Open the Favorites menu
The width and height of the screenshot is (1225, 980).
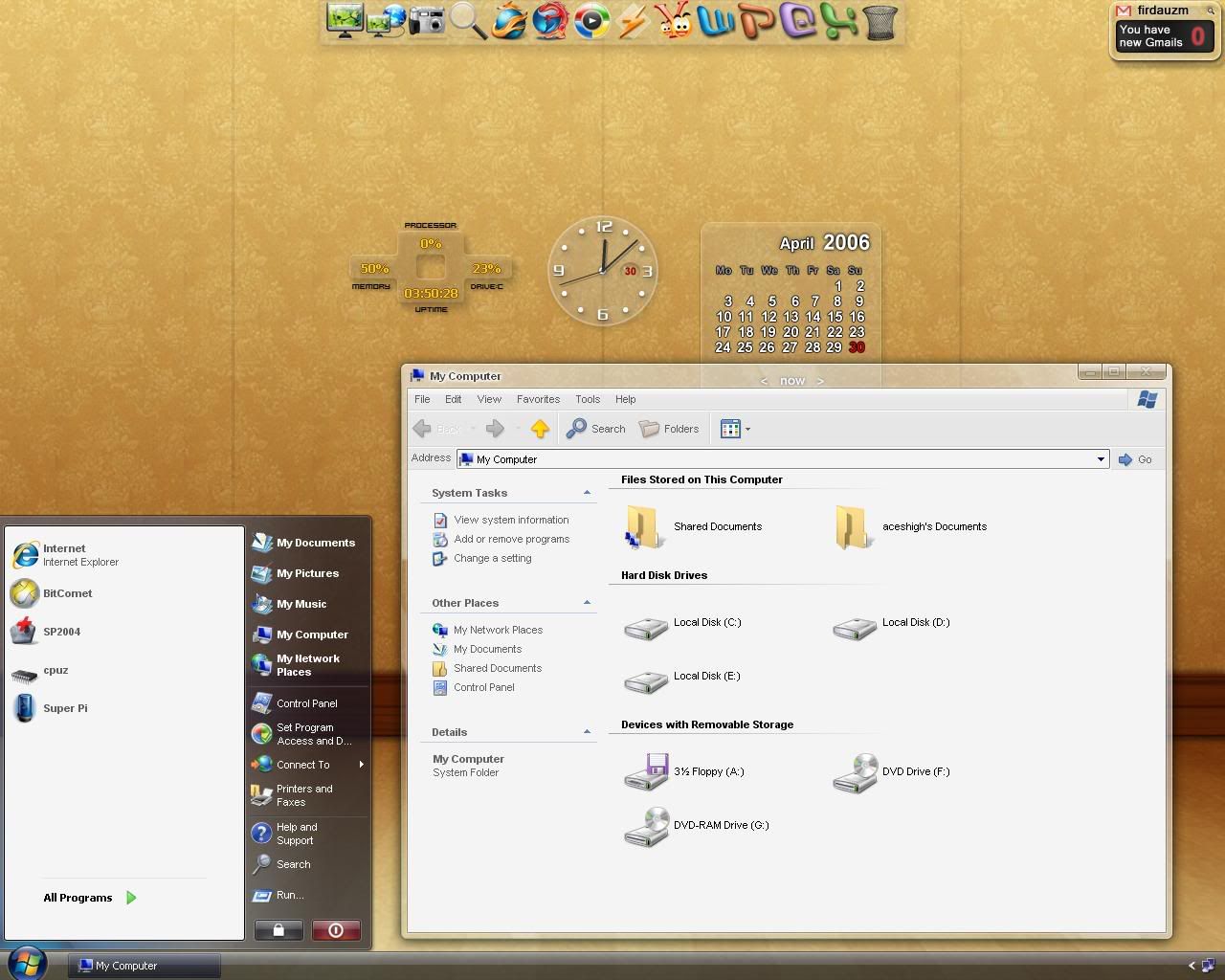[538, 399]
